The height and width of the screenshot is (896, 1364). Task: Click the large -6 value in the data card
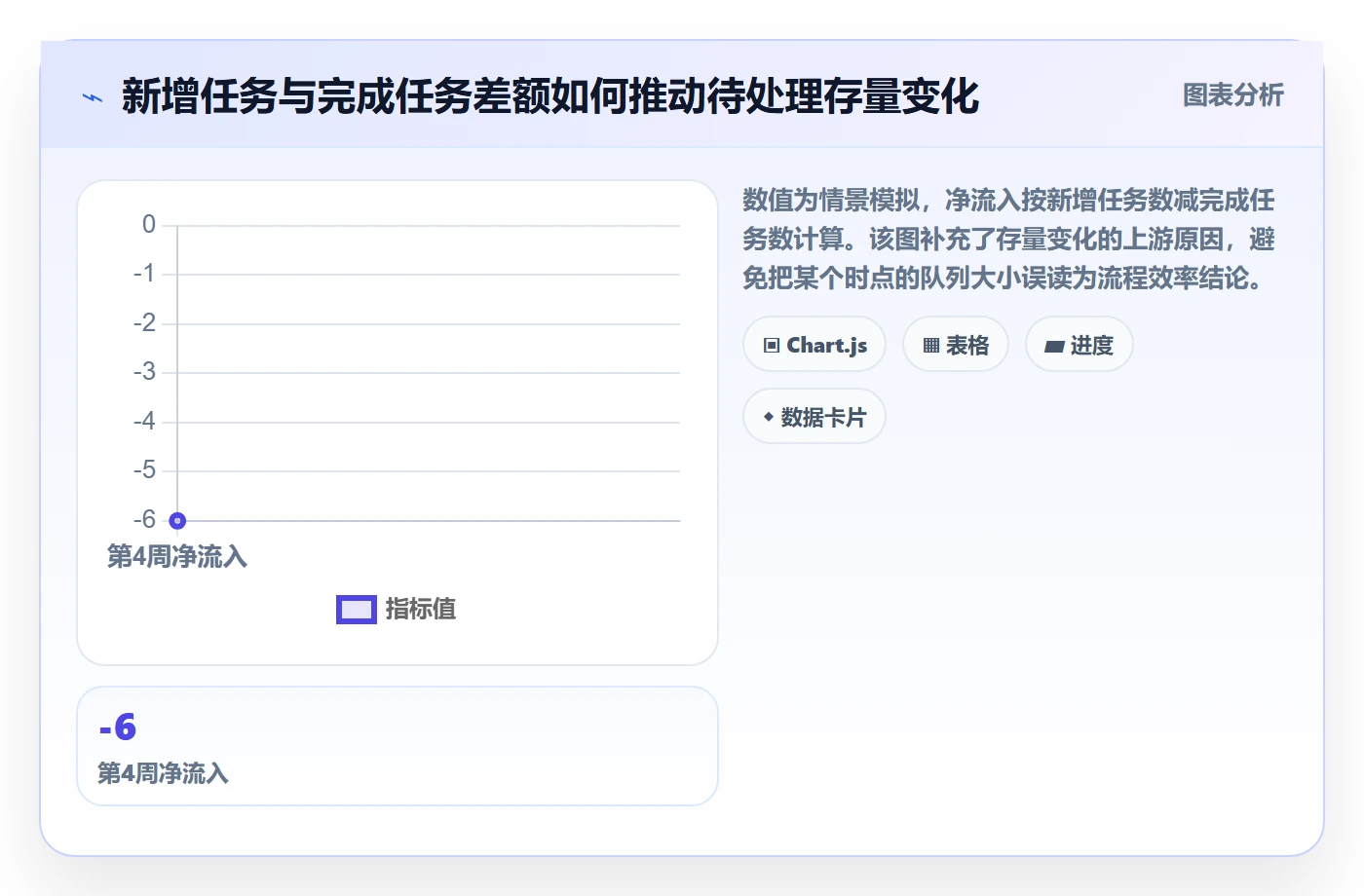[118, 727]
